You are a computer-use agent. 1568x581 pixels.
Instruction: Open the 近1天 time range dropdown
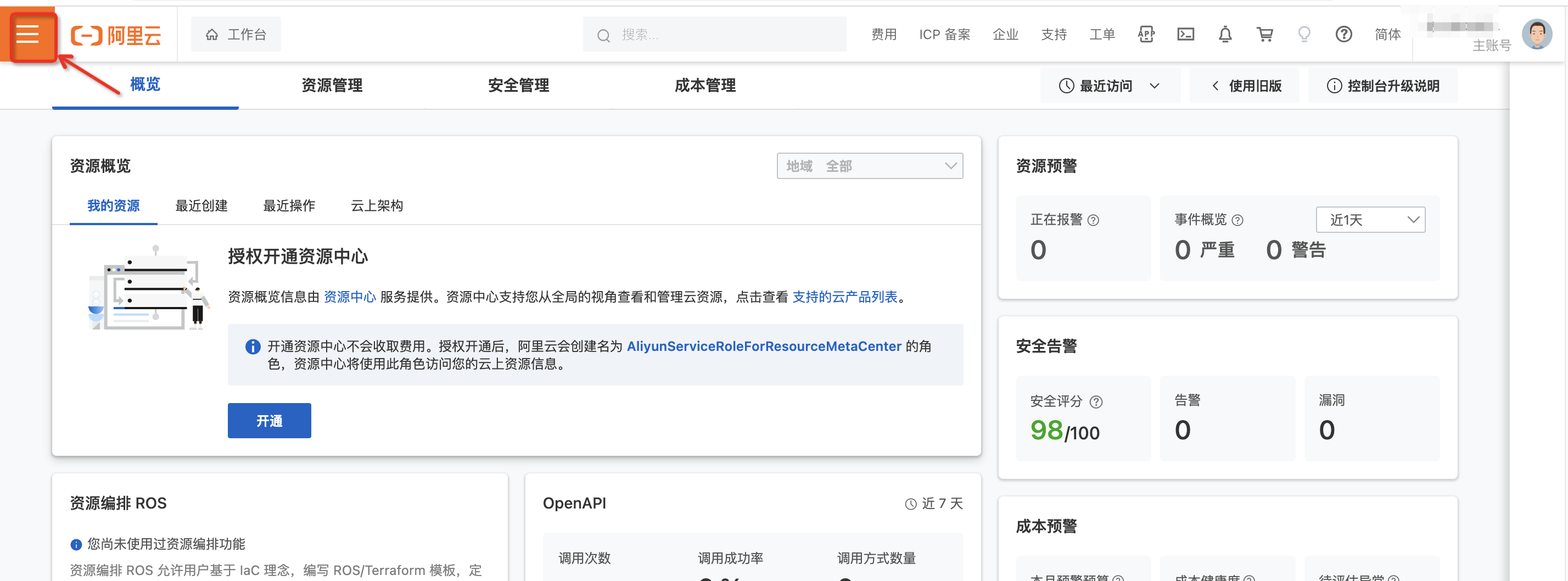(1371, 220)
